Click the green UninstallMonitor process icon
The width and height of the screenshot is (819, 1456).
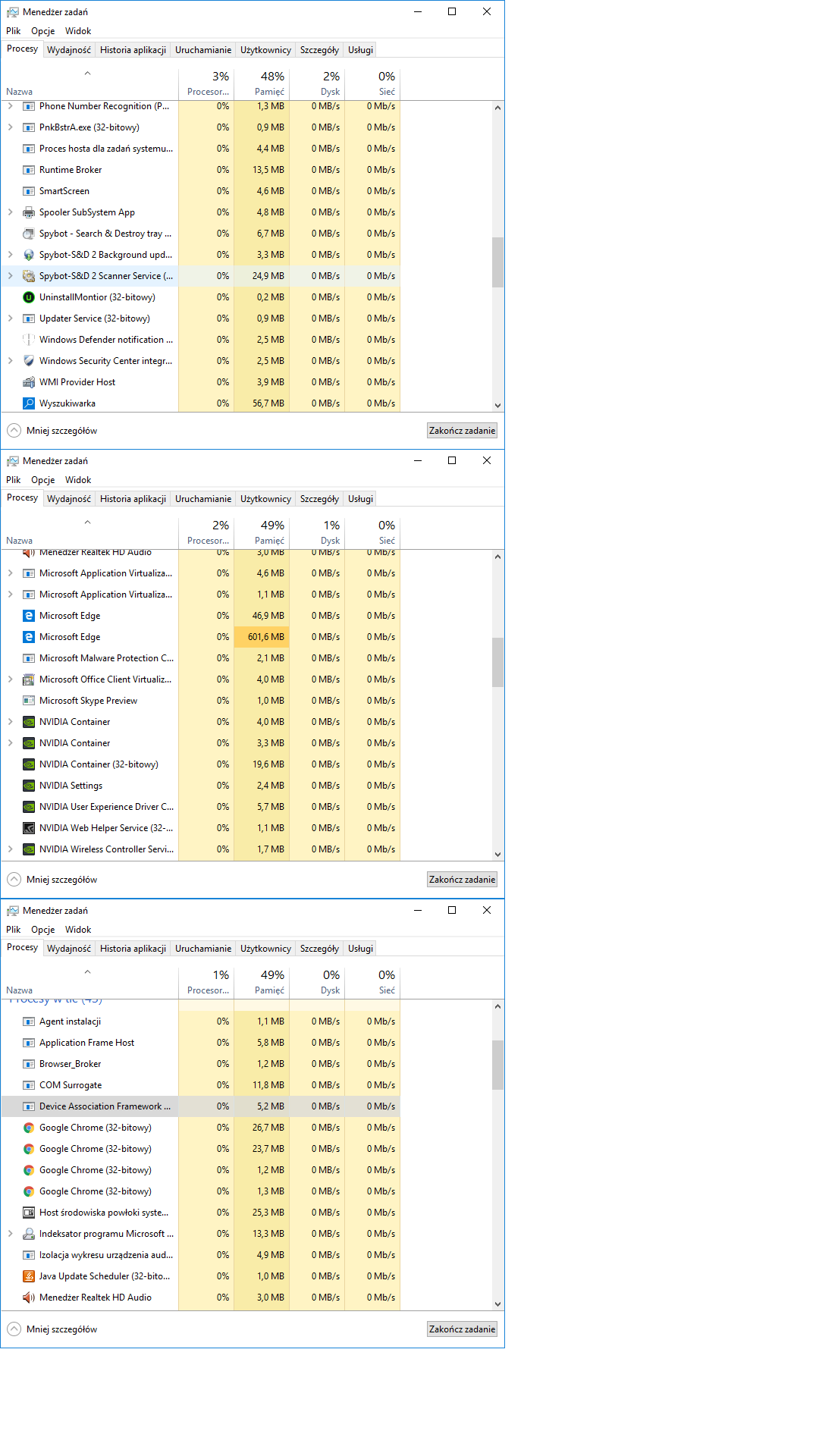[x=29, y=297]
